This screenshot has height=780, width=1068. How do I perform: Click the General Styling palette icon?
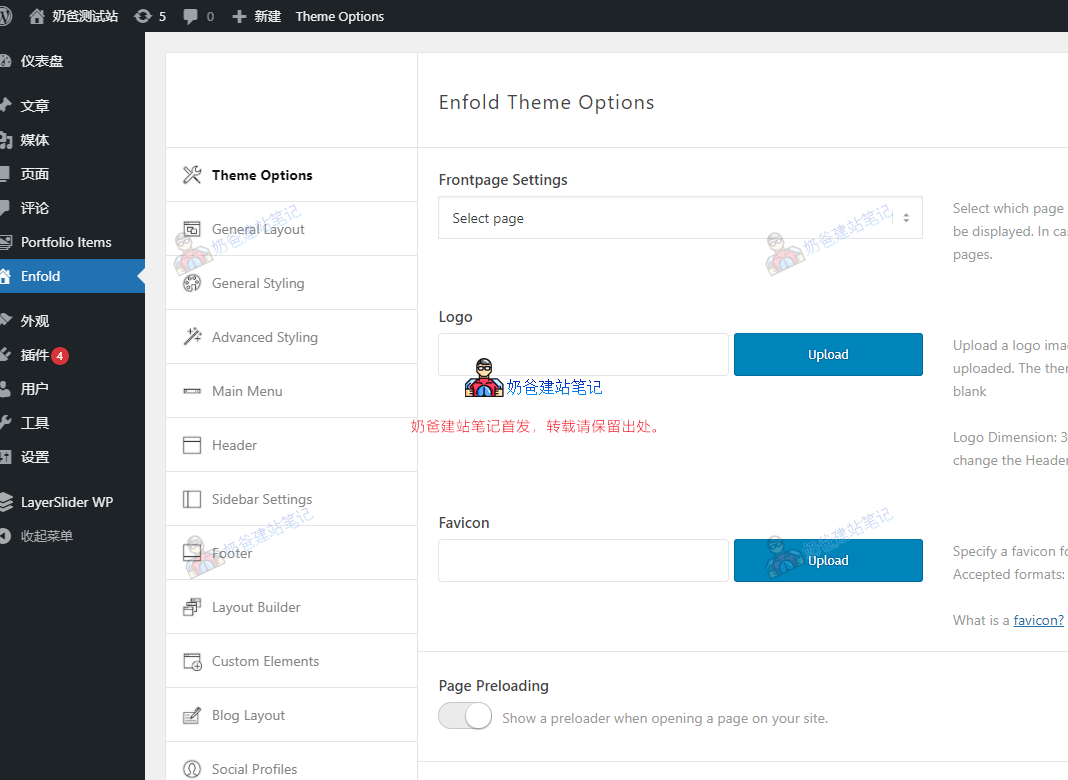tap(192, 283)
